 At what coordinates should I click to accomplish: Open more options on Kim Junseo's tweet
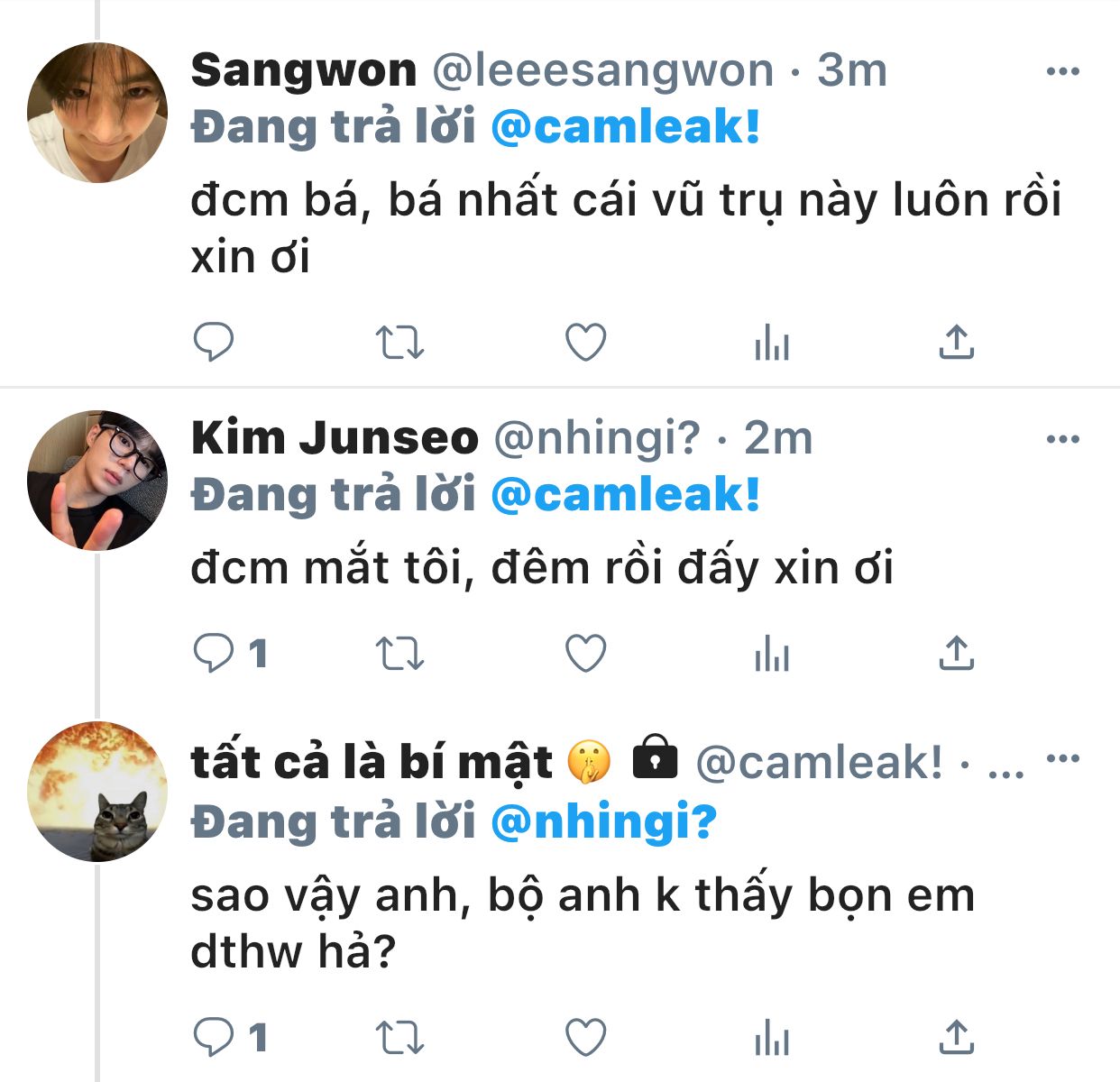[x=1062, y=440]
